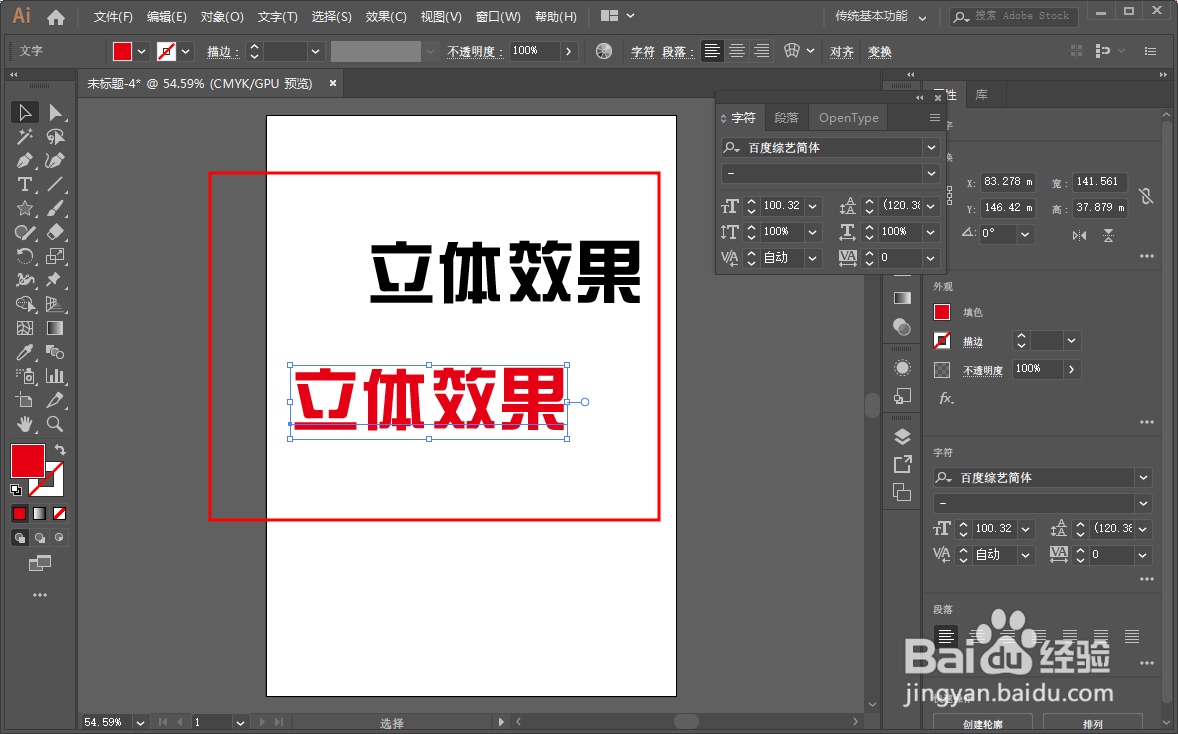Viewport: 1178px width, 734px height.
Task: Switch to the 库 panel tab
Action: (981, 95)
